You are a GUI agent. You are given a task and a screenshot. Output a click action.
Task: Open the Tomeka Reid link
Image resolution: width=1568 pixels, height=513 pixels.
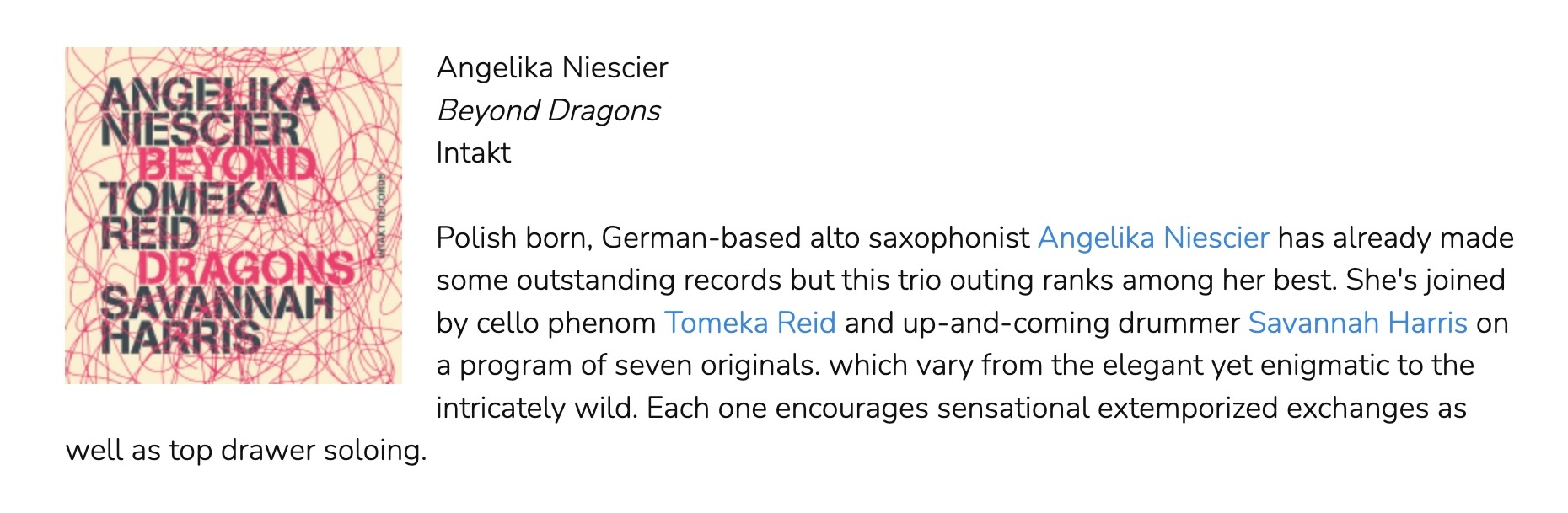pos(749,323)
